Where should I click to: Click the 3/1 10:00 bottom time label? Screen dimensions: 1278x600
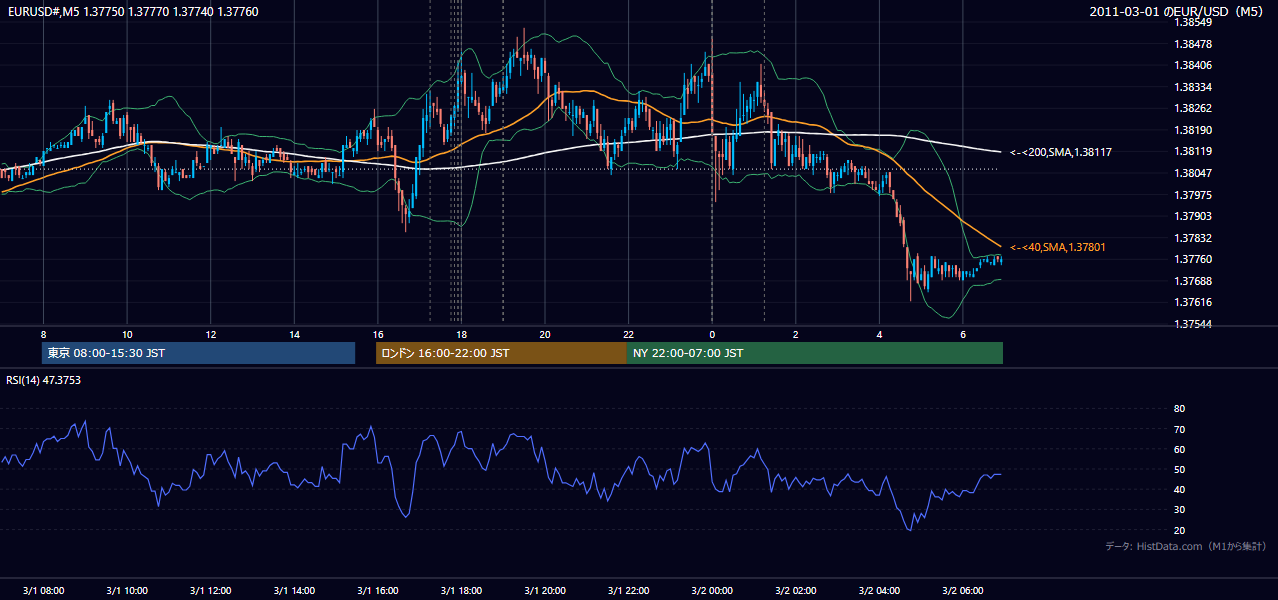pyautogui.click(x=127, y=590)
